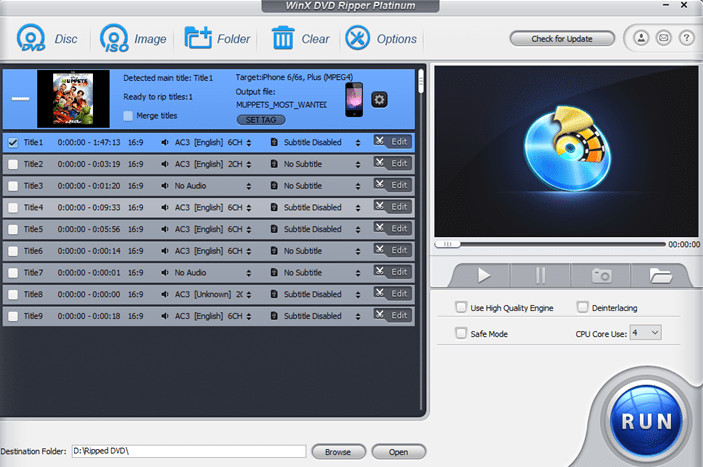Check the Title4 checkbox

click(13, 208)
